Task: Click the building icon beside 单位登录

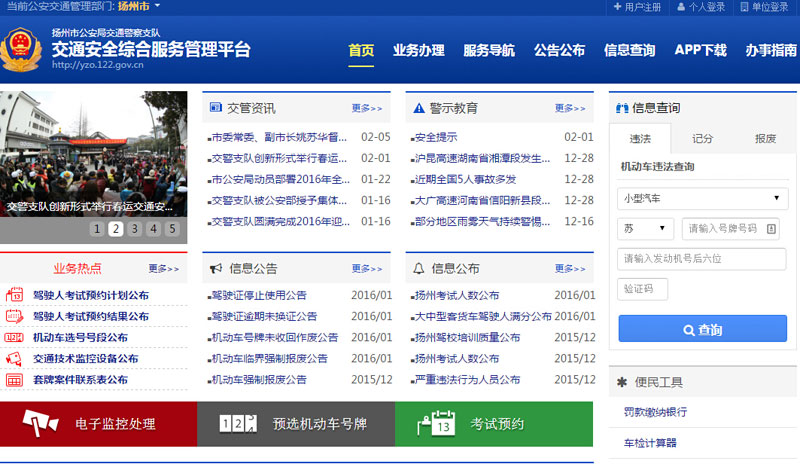Action: pyautogui.click(x=744, y=7)
